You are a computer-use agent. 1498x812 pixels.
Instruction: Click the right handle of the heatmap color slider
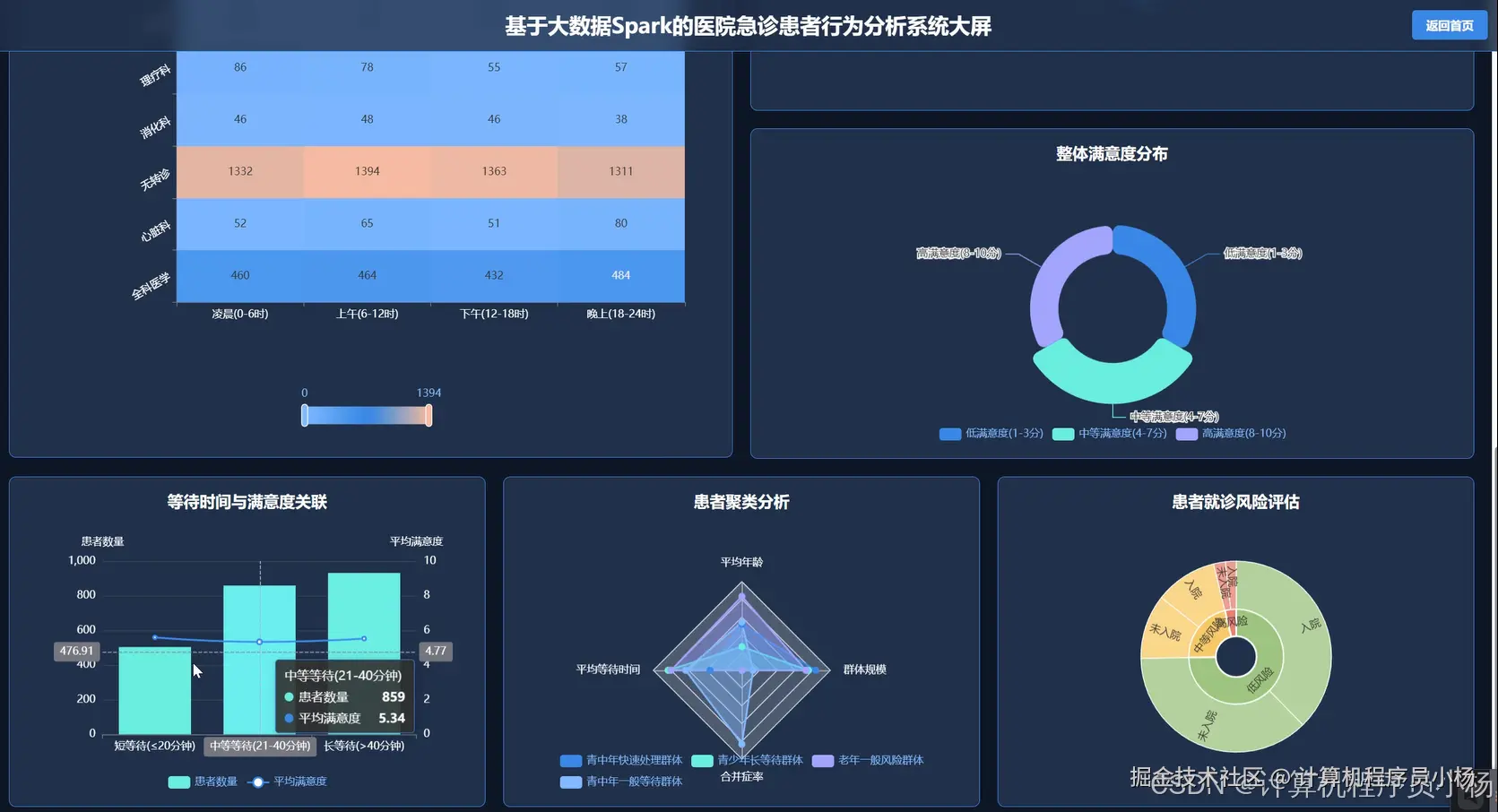coord(429,415)
